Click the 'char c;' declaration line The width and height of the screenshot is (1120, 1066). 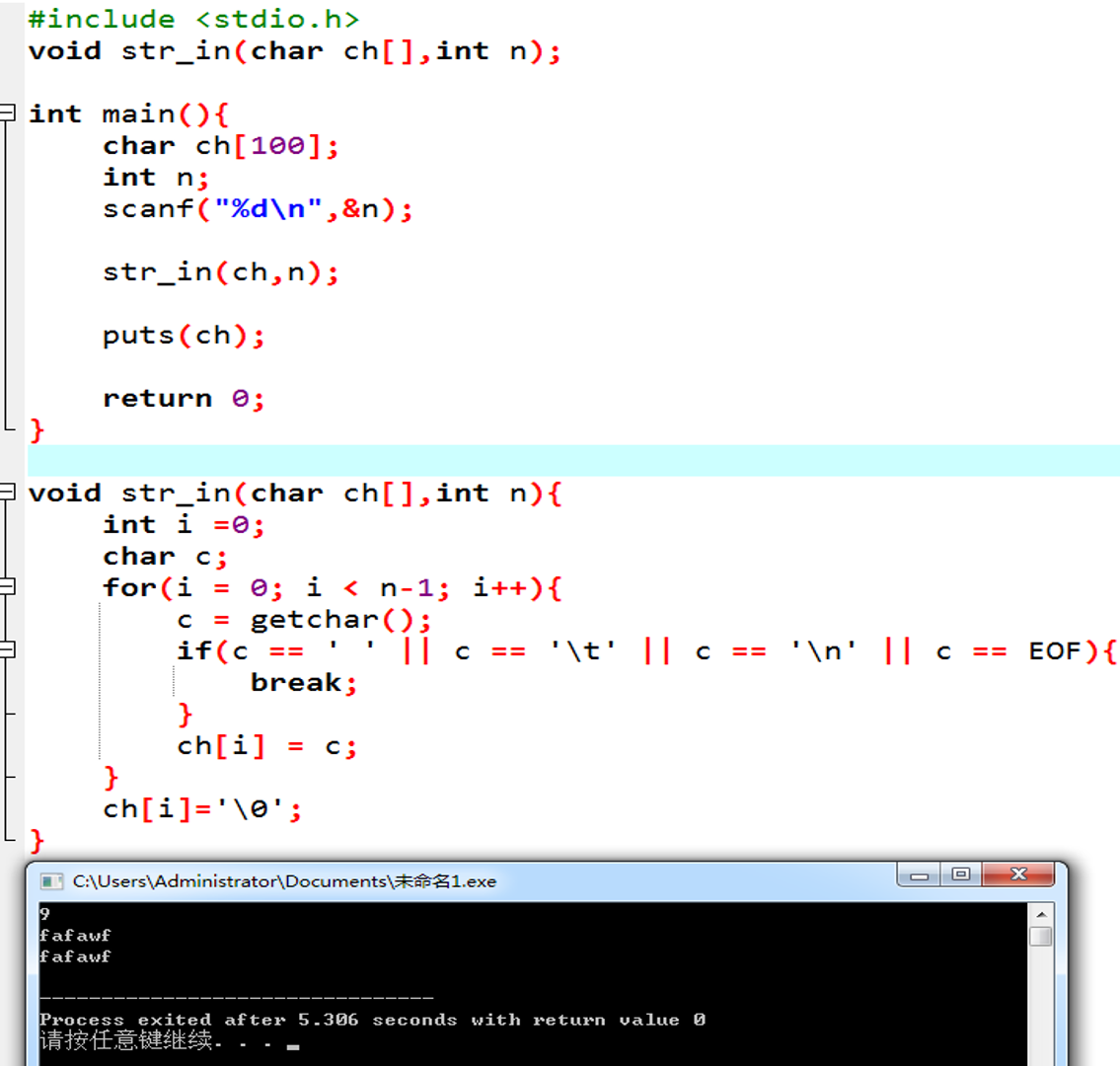[165, 556]
